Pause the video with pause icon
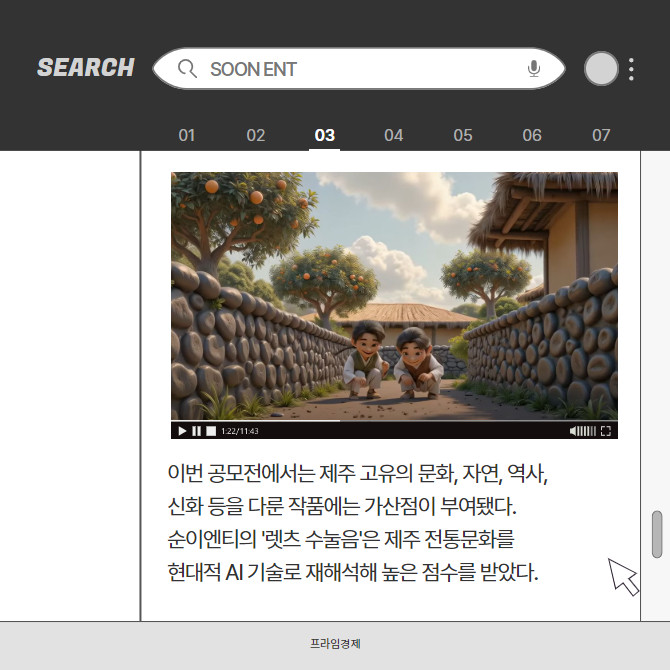 click(x=196, y=431)
